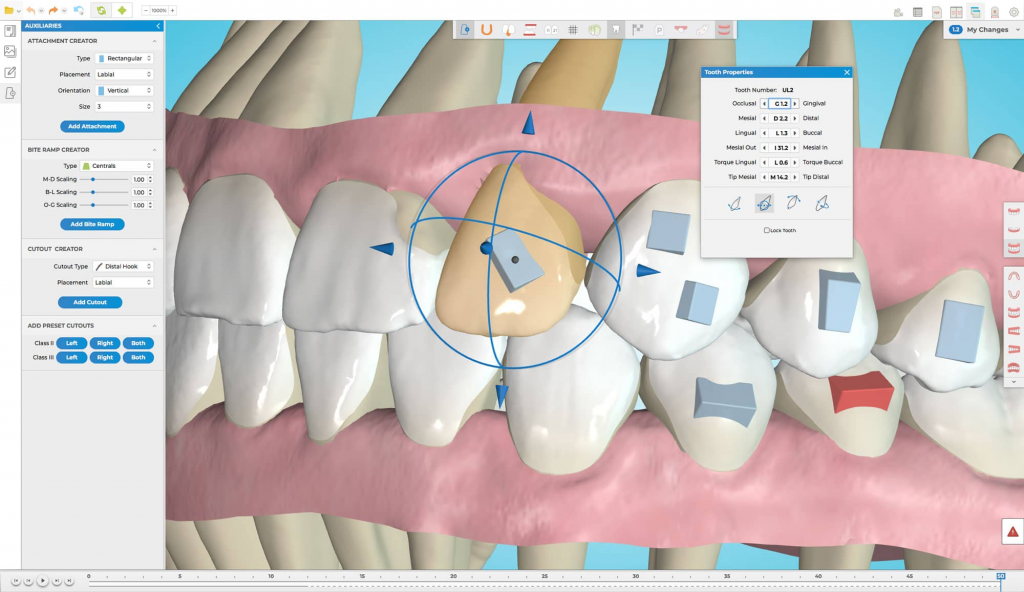
Task: Open the attachment Type Rectangular dropdown
Action: click(x=124, y=59)
